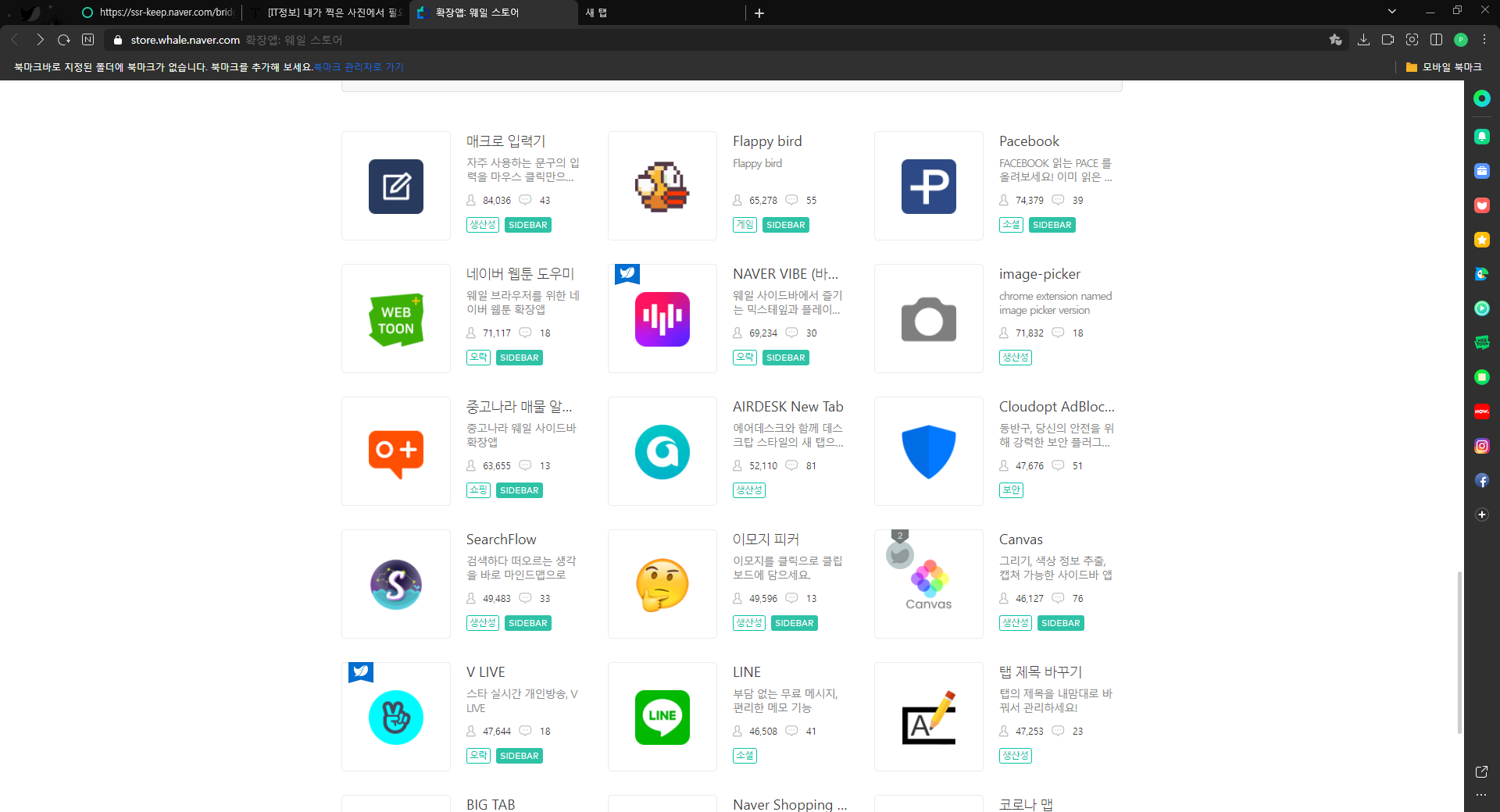Click the download icon in the toolbar
Image resolution: width=1500 pixels, height=812 pixels.
[x=1363, y=40]
